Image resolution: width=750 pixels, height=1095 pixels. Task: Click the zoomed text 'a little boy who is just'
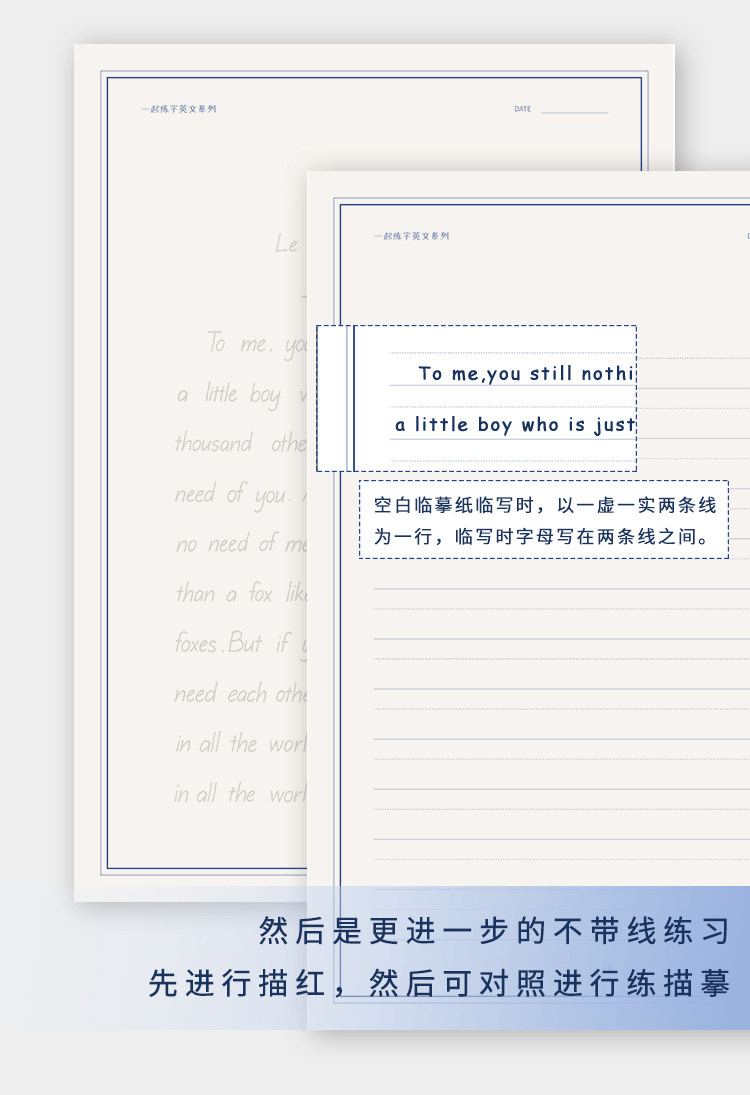[x=515, y=425]
